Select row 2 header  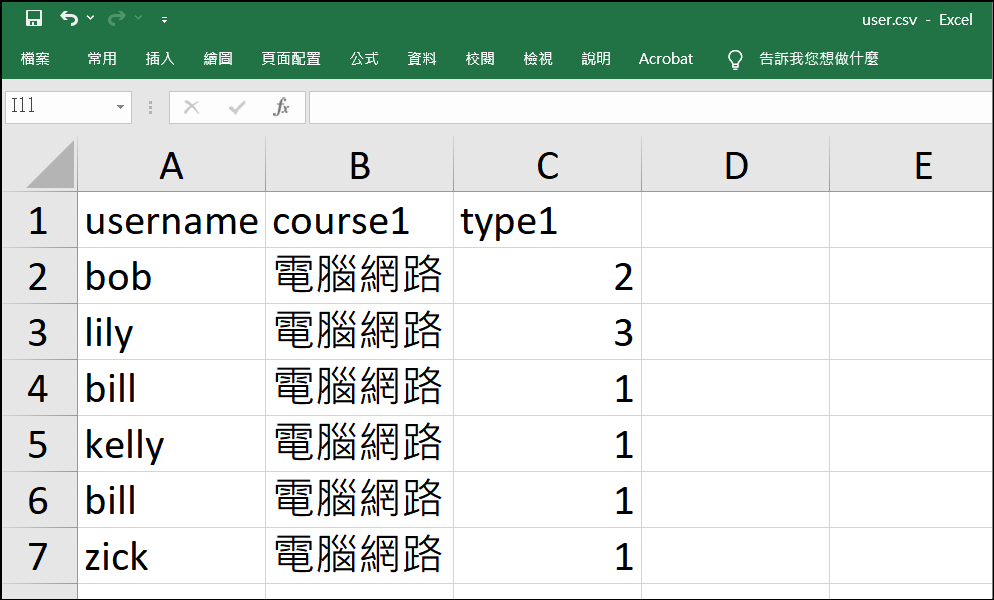pos(39,276)
